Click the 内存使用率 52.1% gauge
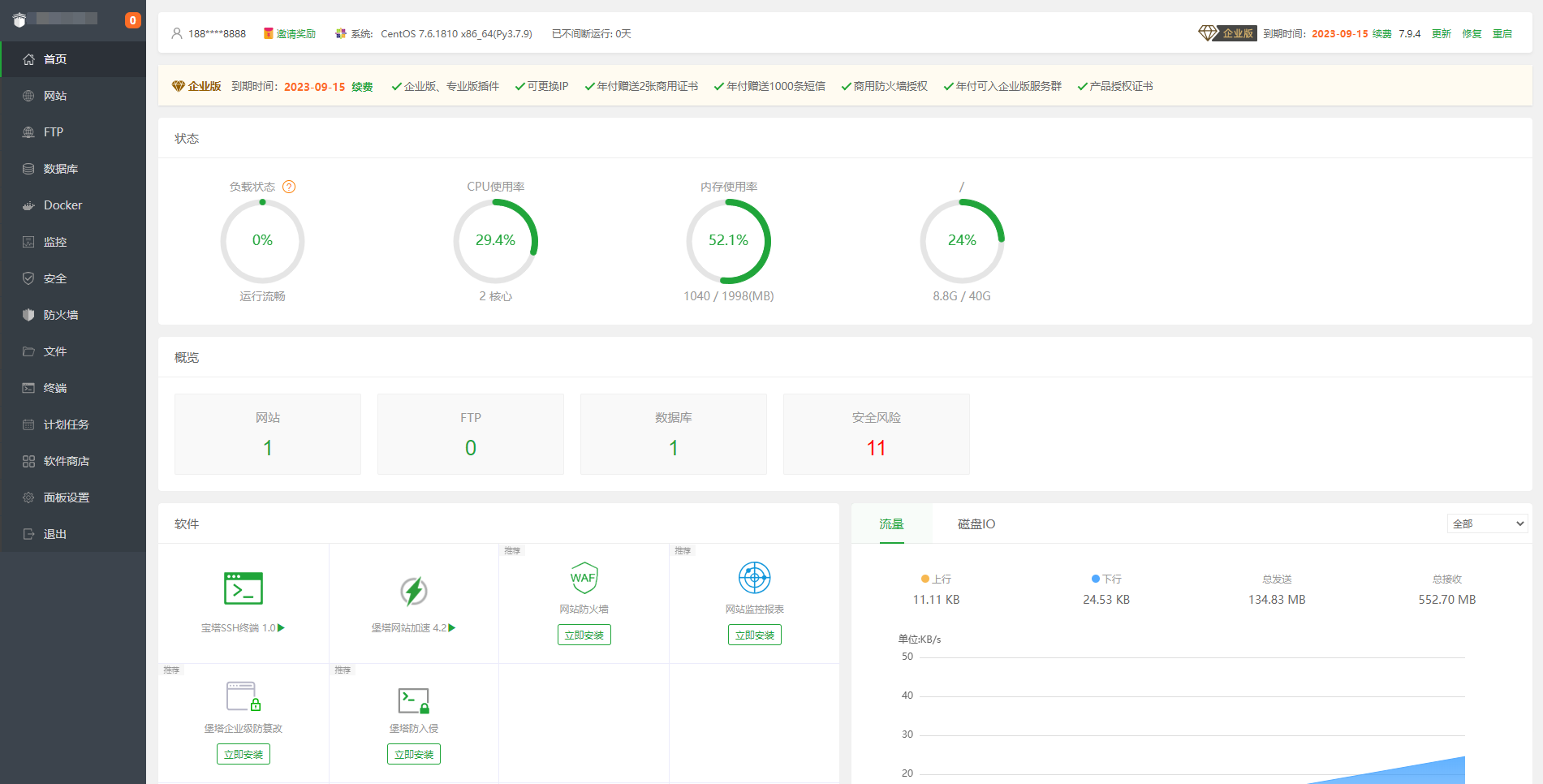The image size is (1543, 784). pyautogui.click(x=728, y=241)
